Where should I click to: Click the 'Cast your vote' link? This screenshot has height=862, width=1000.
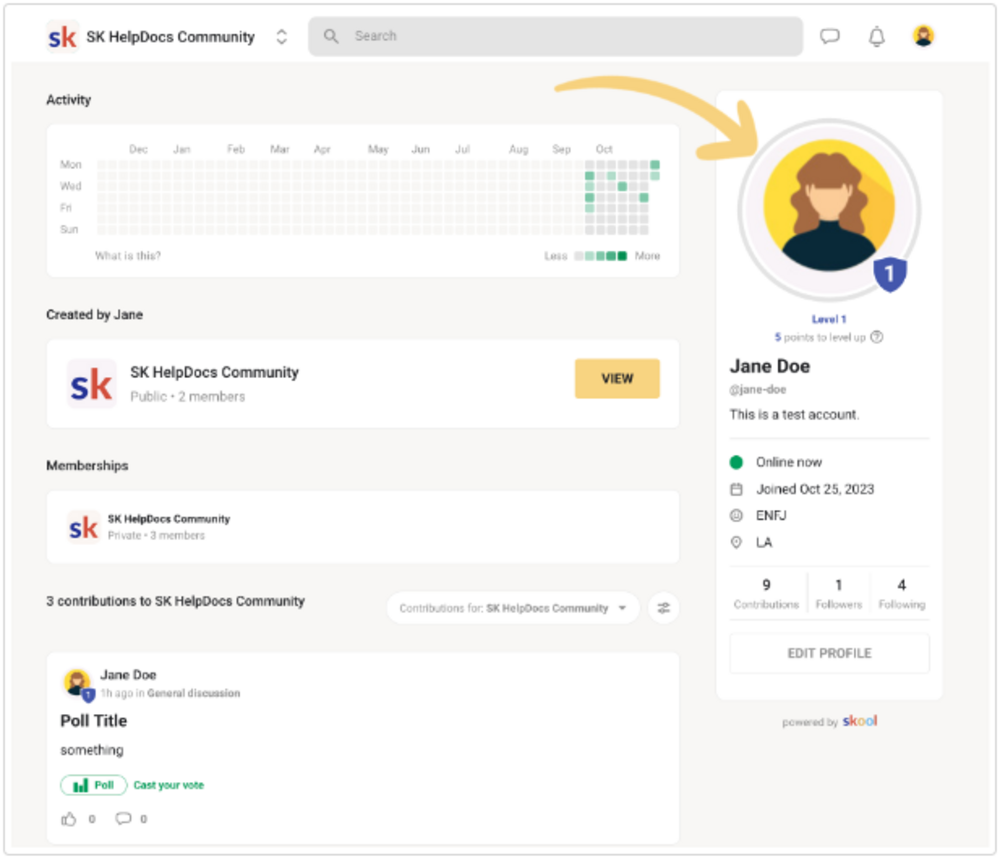point(169,785)
